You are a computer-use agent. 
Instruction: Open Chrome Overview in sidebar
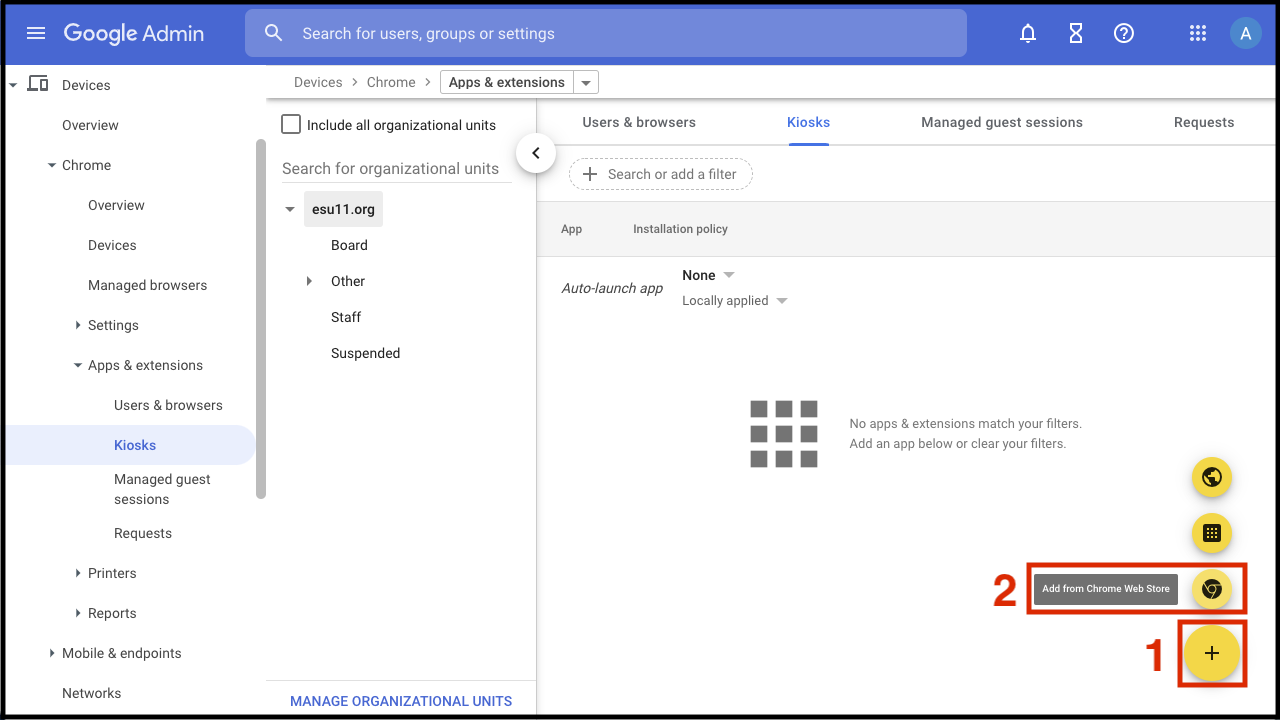pyautogui.click(x=116, y=205)
